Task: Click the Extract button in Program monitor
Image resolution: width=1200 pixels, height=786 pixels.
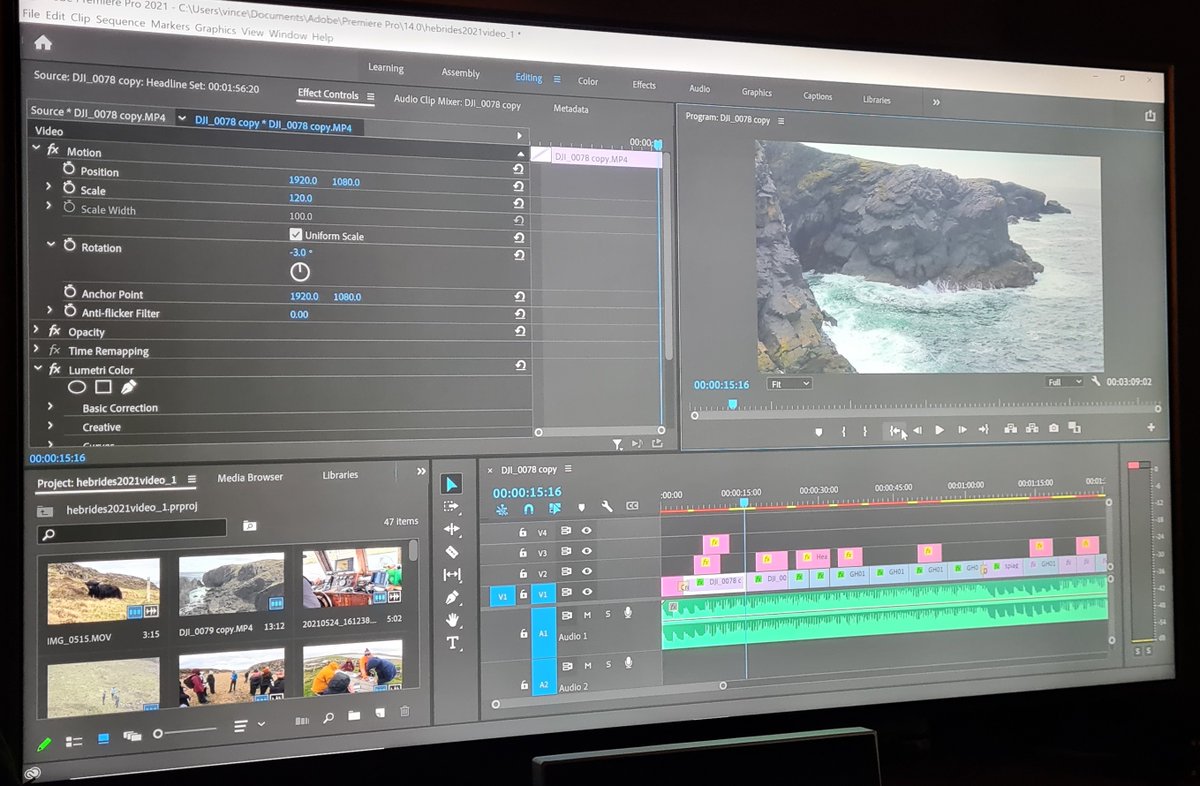Action: [1032, 428]
